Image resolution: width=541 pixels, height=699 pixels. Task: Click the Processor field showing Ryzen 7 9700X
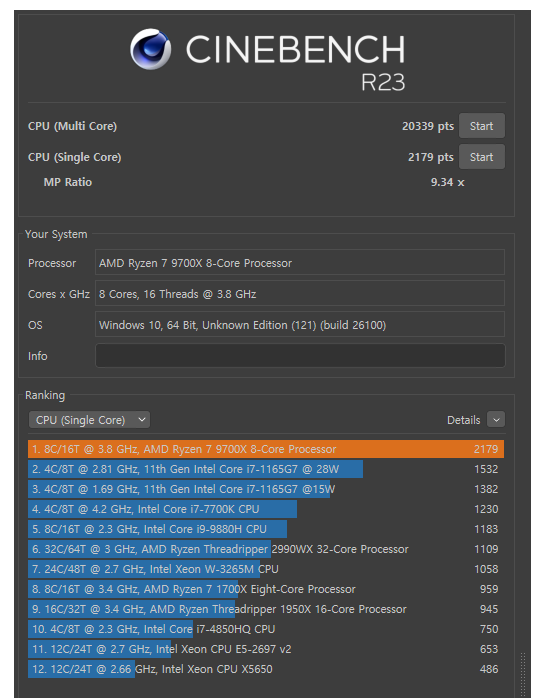300,263
